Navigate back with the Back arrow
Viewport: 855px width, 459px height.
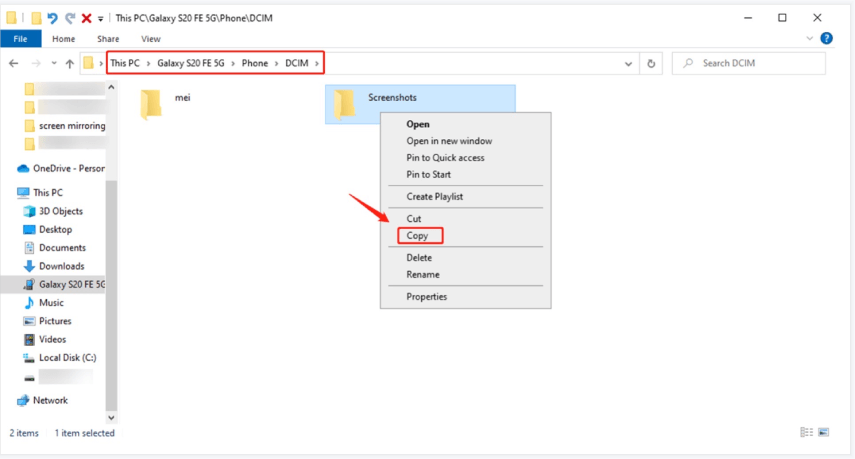tap(14, 63)
